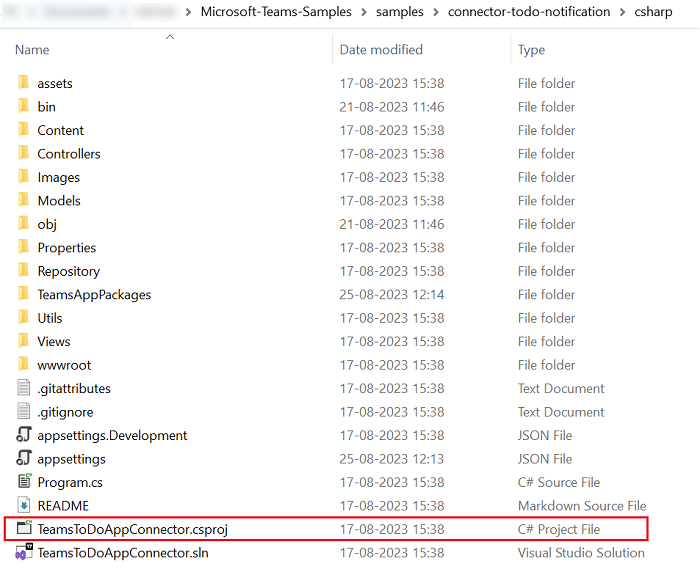The width and height of the screenshot is (700, 572).
Task: Select the Repository folder icon
Action: tap(24, 271)
